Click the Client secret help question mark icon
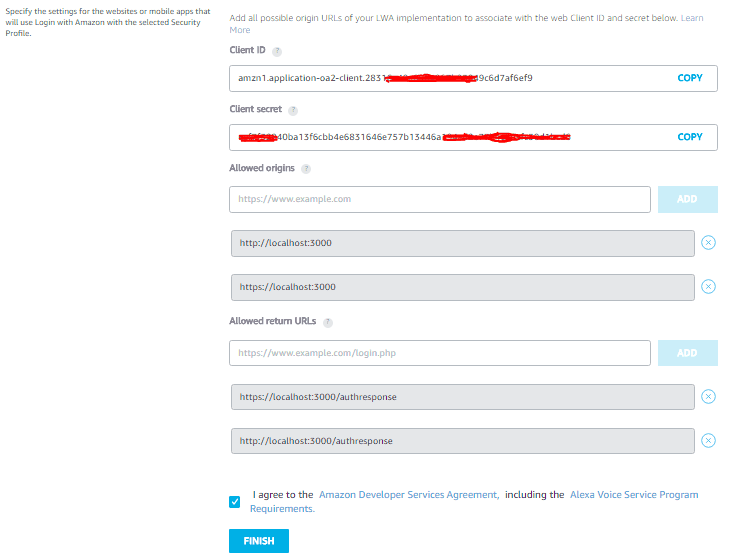 point(293,110)
